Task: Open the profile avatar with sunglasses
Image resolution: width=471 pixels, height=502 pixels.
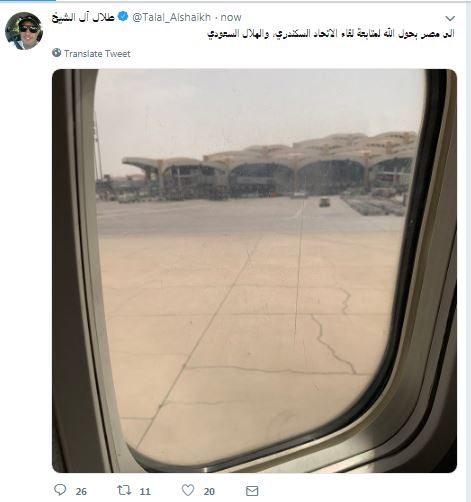Action: click(24, 31)
